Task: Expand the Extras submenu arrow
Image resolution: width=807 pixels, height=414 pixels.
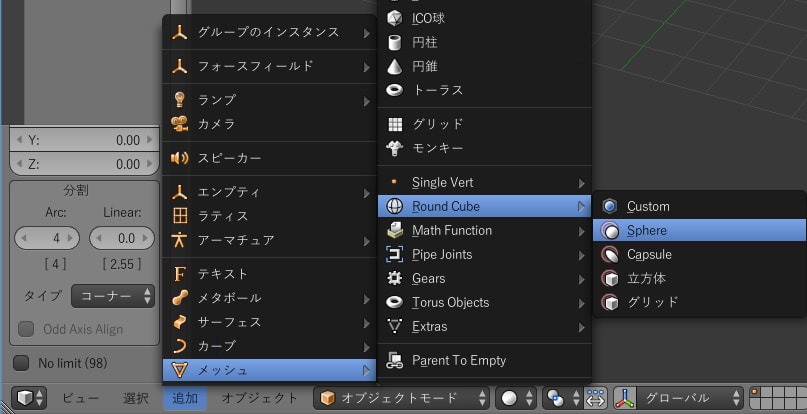Action: click(x=581, y=327)
